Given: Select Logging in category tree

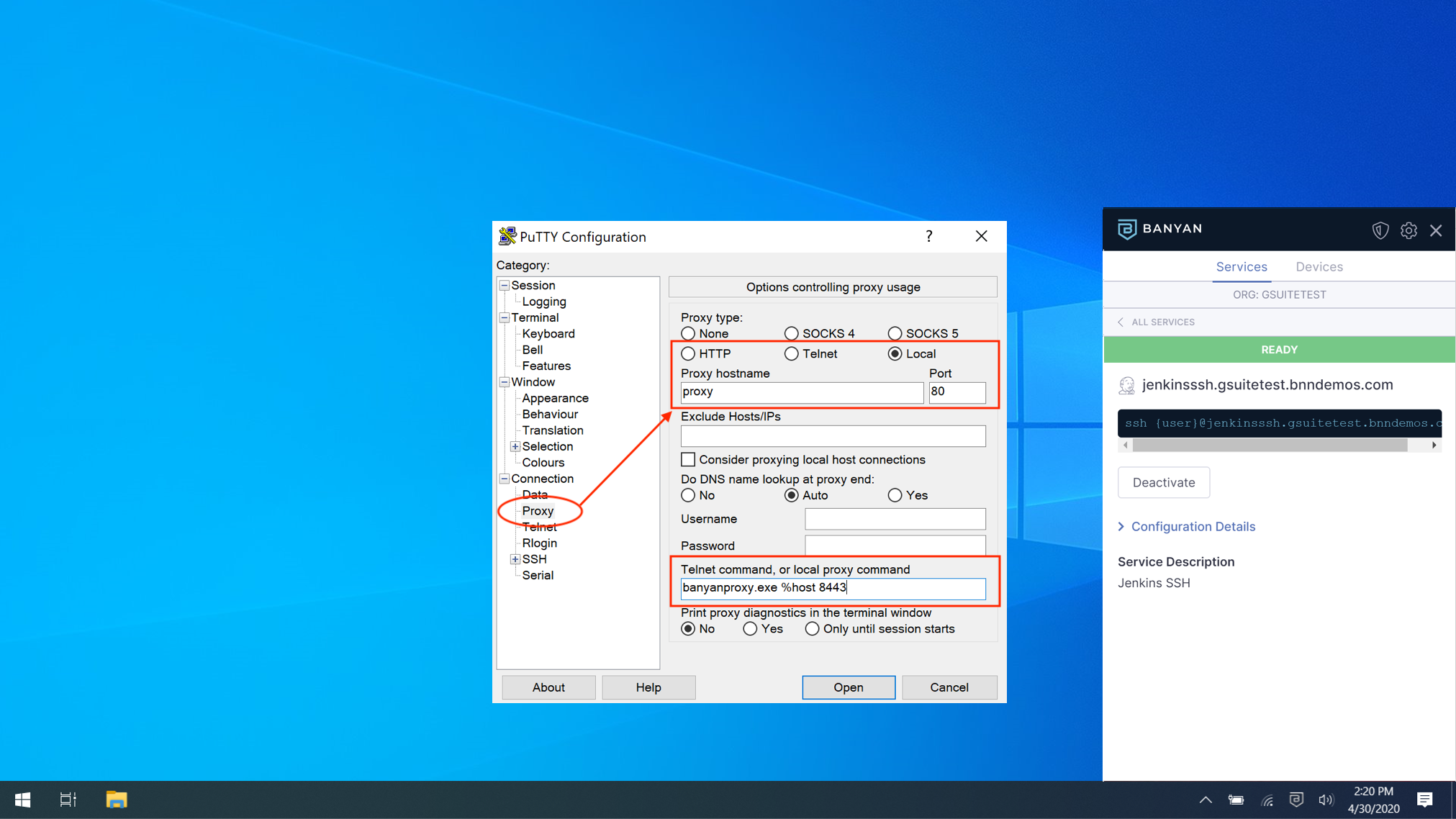Looking at the screenshot, I should click(x=544, y=302).
